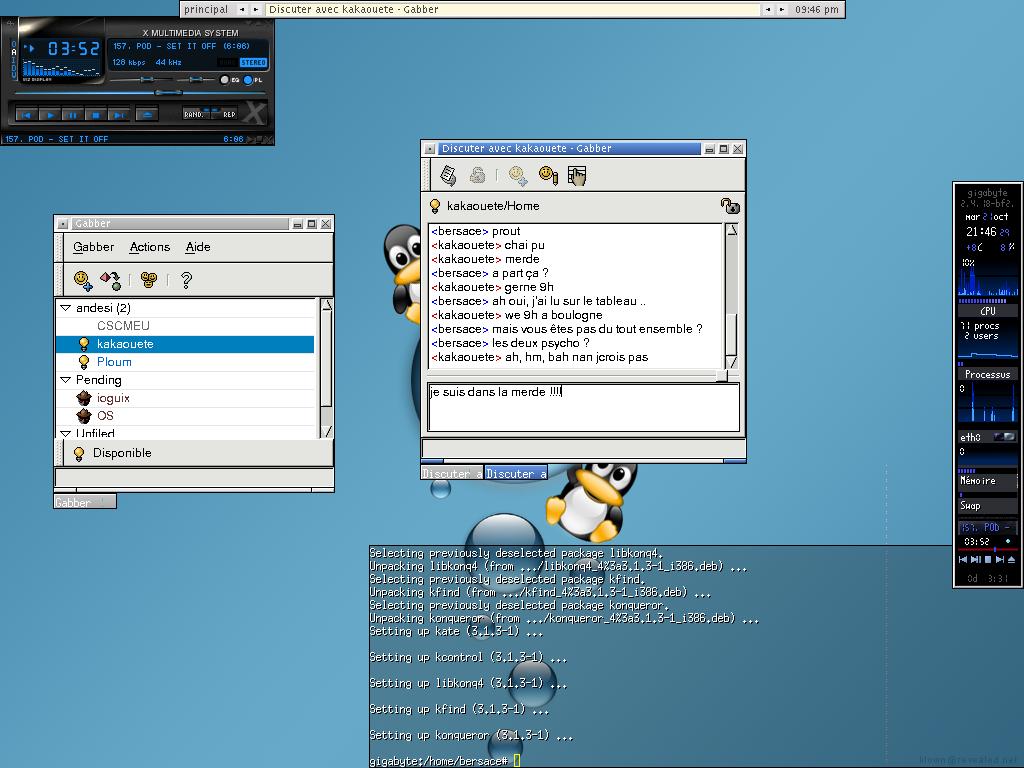Open the Actions menu in Gabber window

150,247
